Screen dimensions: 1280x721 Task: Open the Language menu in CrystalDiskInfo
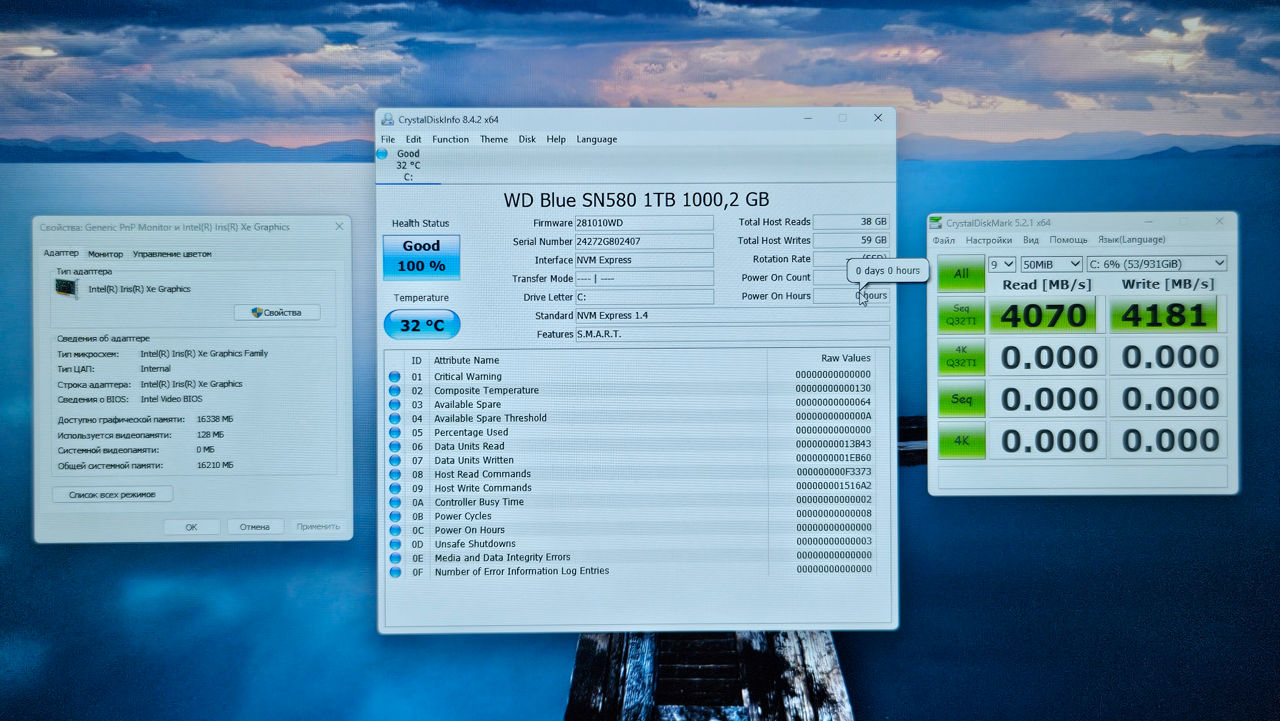click(597, 139)
